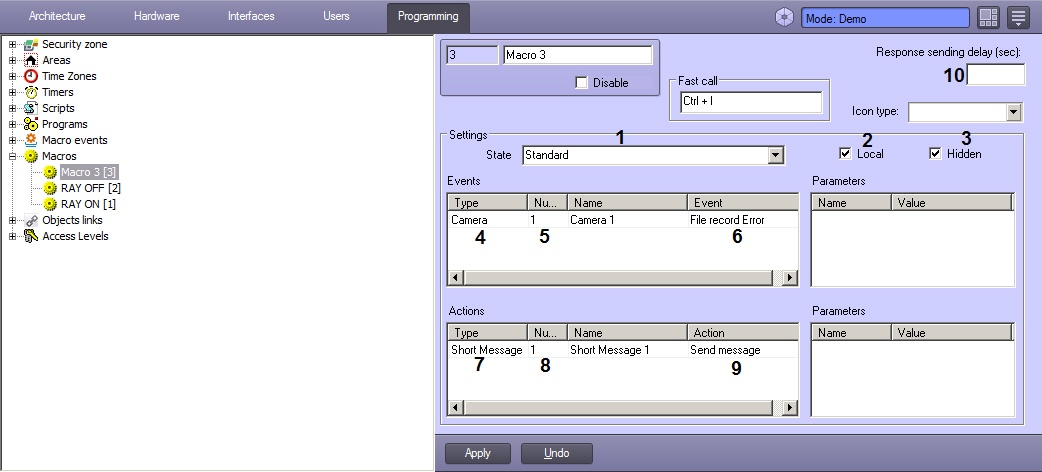
Task: Expand the Objects links node
Action: point(12,220)
